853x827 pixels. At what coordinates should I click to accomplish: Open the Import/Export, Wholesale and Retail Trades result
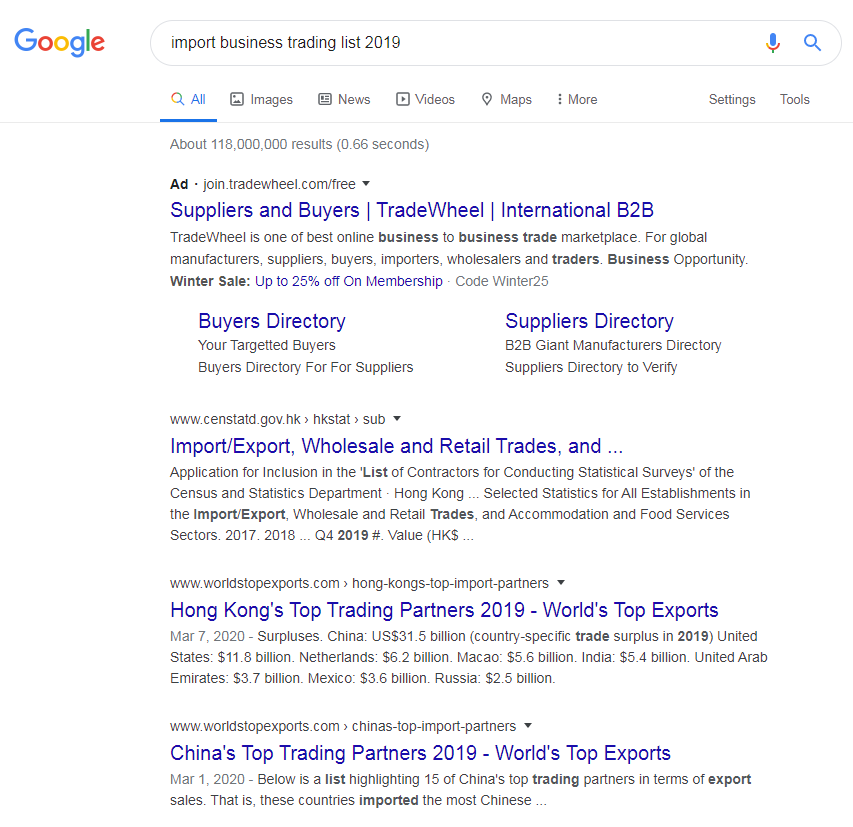pos(397,446)
